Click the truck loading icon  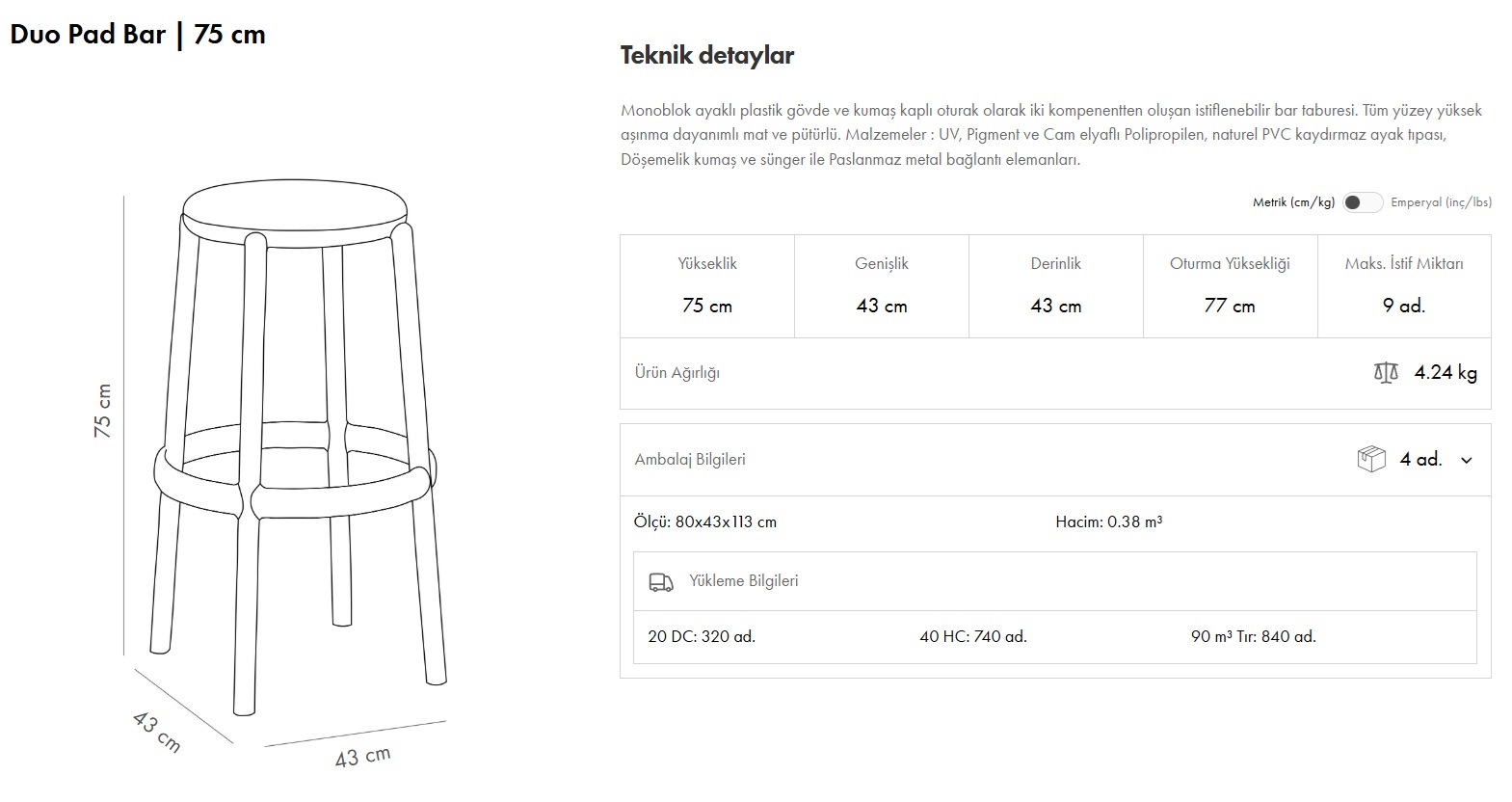click(661, 581)
